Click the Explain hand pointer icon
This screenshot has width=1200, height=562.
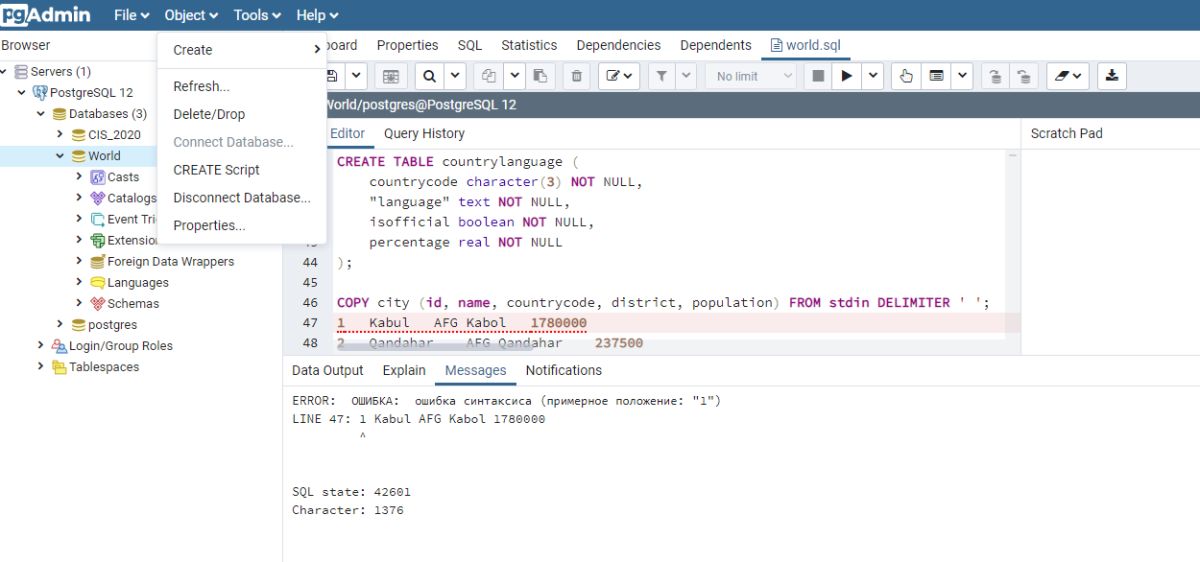pos(906,76)
